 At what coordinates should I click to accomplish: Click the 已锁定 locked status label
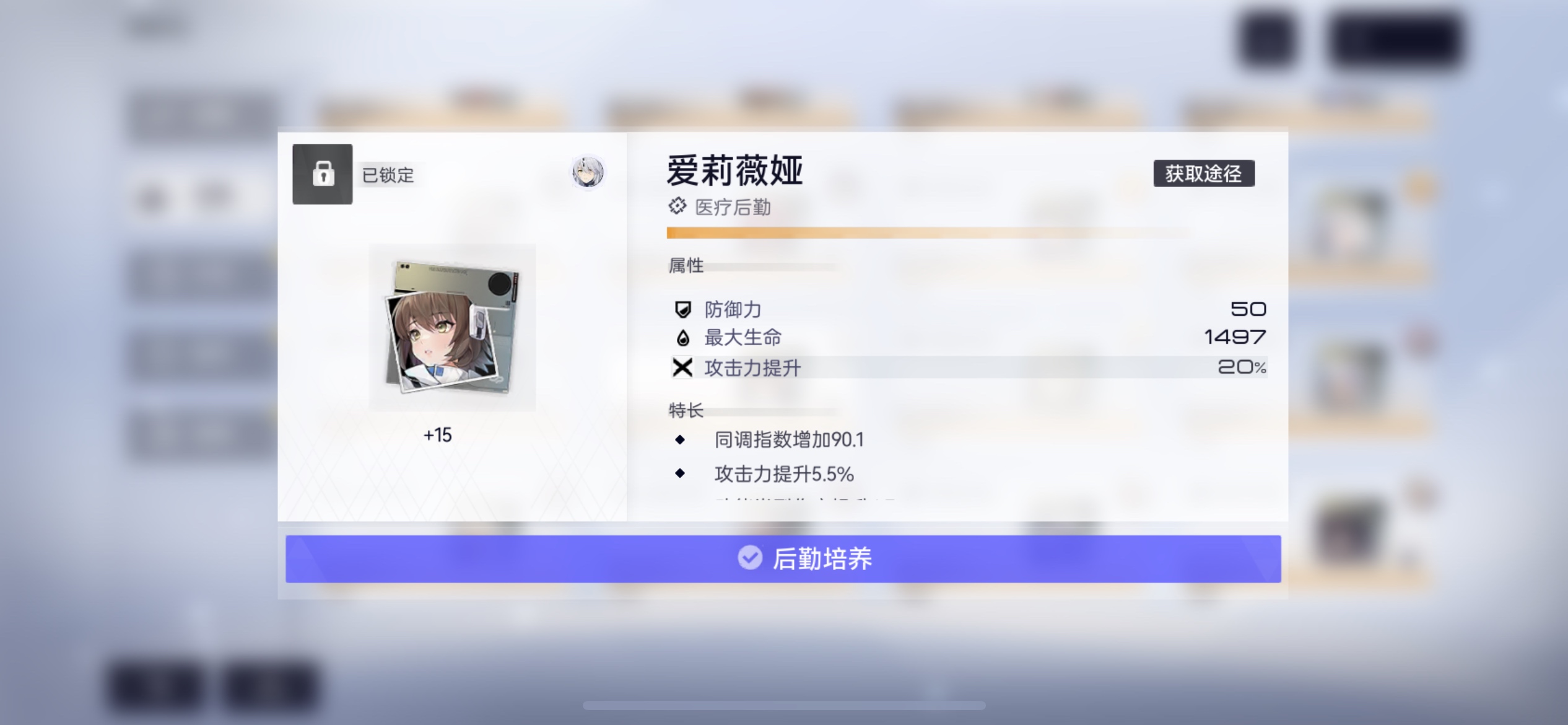(388, 175)
